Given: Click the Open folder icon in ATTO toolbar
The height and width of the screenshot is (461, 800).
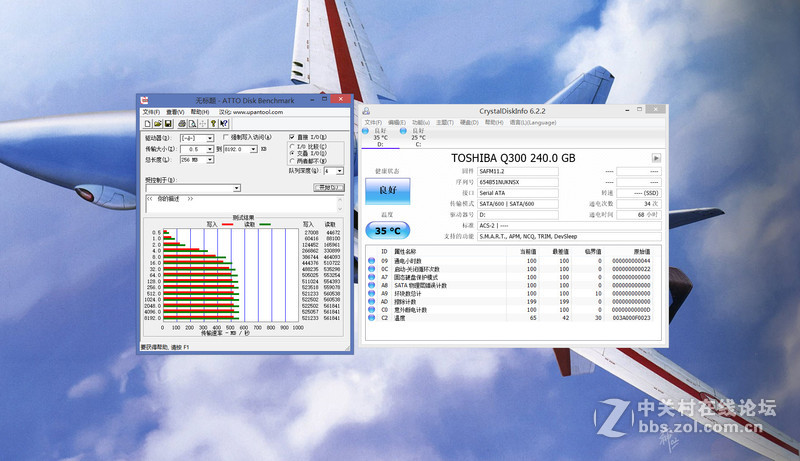Looking at the screenshot, I should 158,123.
